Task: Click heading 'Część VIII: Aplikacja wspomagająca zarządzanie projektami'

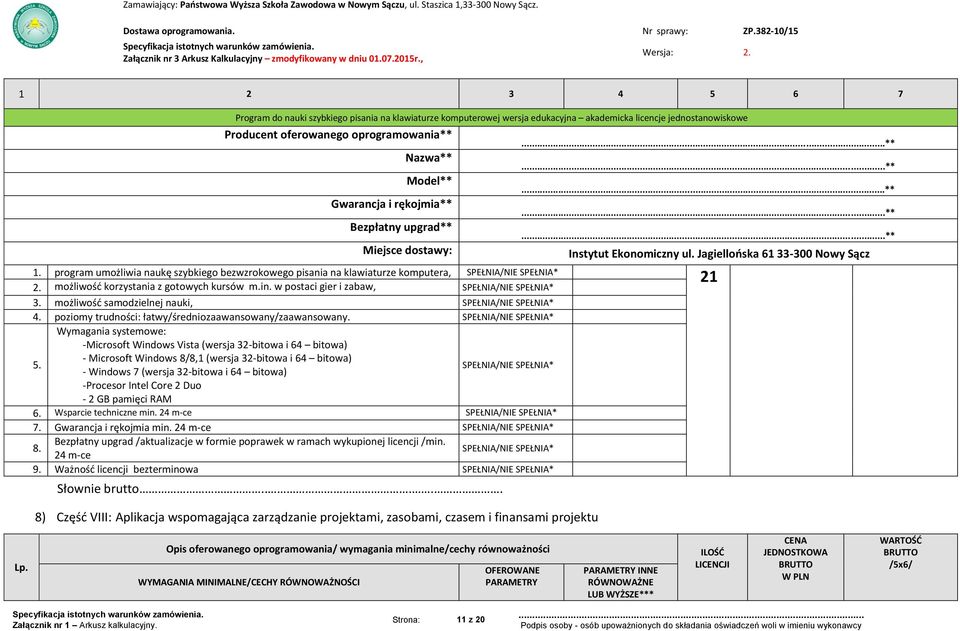Action: click(x=327, y=517)
